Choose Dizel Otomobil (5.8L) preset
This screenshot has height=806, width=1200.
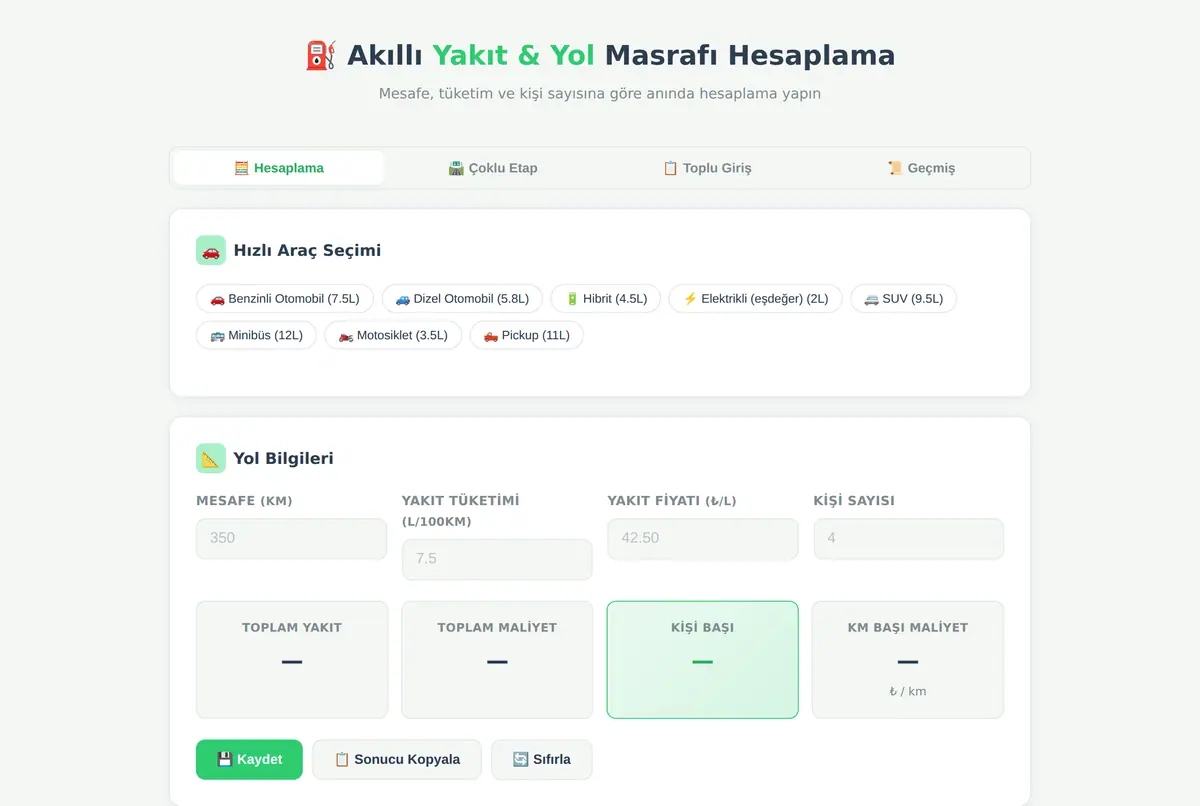pos(462,299)
